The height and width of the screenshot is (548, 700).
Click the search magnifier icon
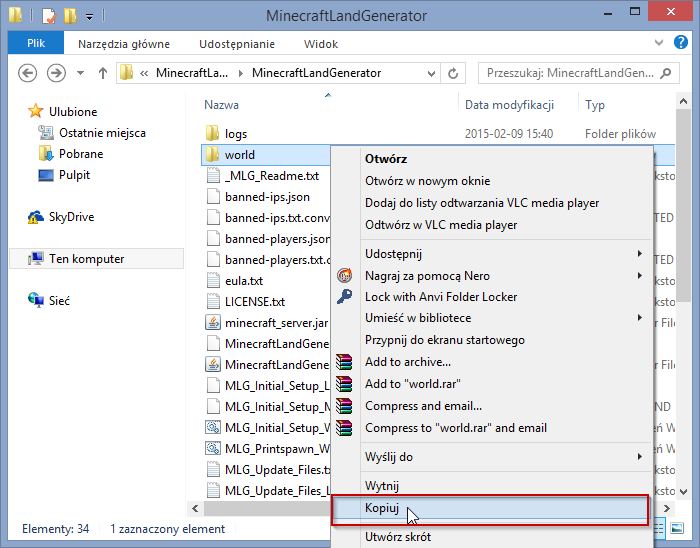(666, 73)
